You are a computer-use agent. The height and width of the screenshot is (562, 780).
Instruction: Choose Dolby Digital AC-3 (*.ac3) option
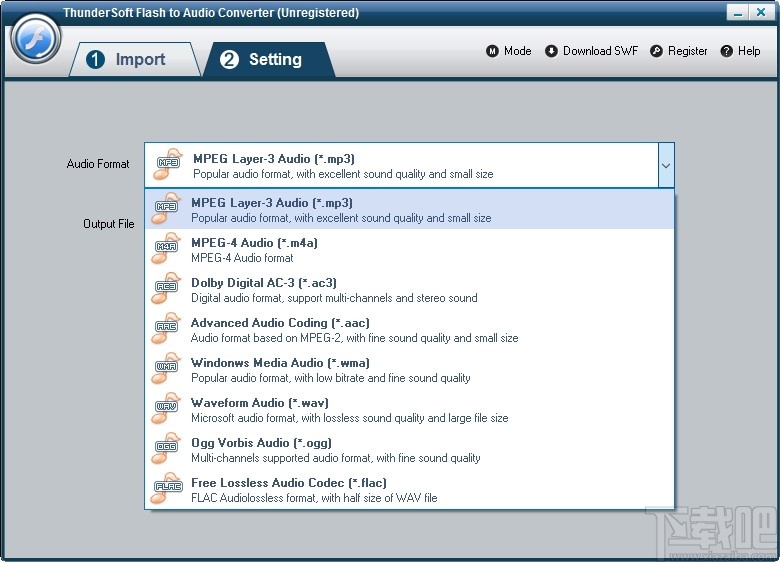[x=409, y=289]
